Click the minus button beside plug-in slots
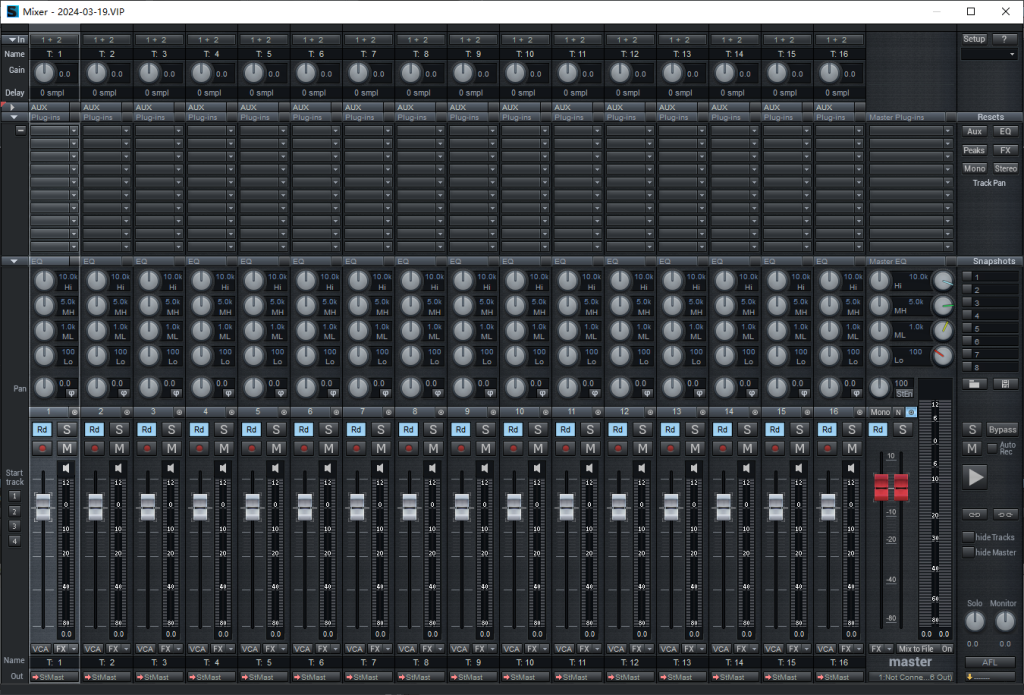 (21, 130)
